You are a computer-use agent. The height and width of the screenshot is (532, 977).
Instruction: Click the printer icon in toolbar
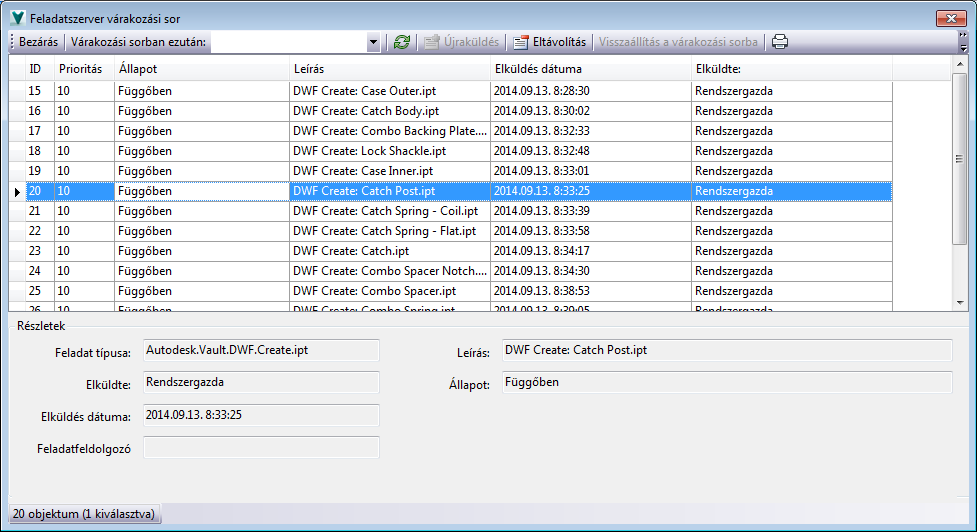pyautogui.click(x=779, y=42)
